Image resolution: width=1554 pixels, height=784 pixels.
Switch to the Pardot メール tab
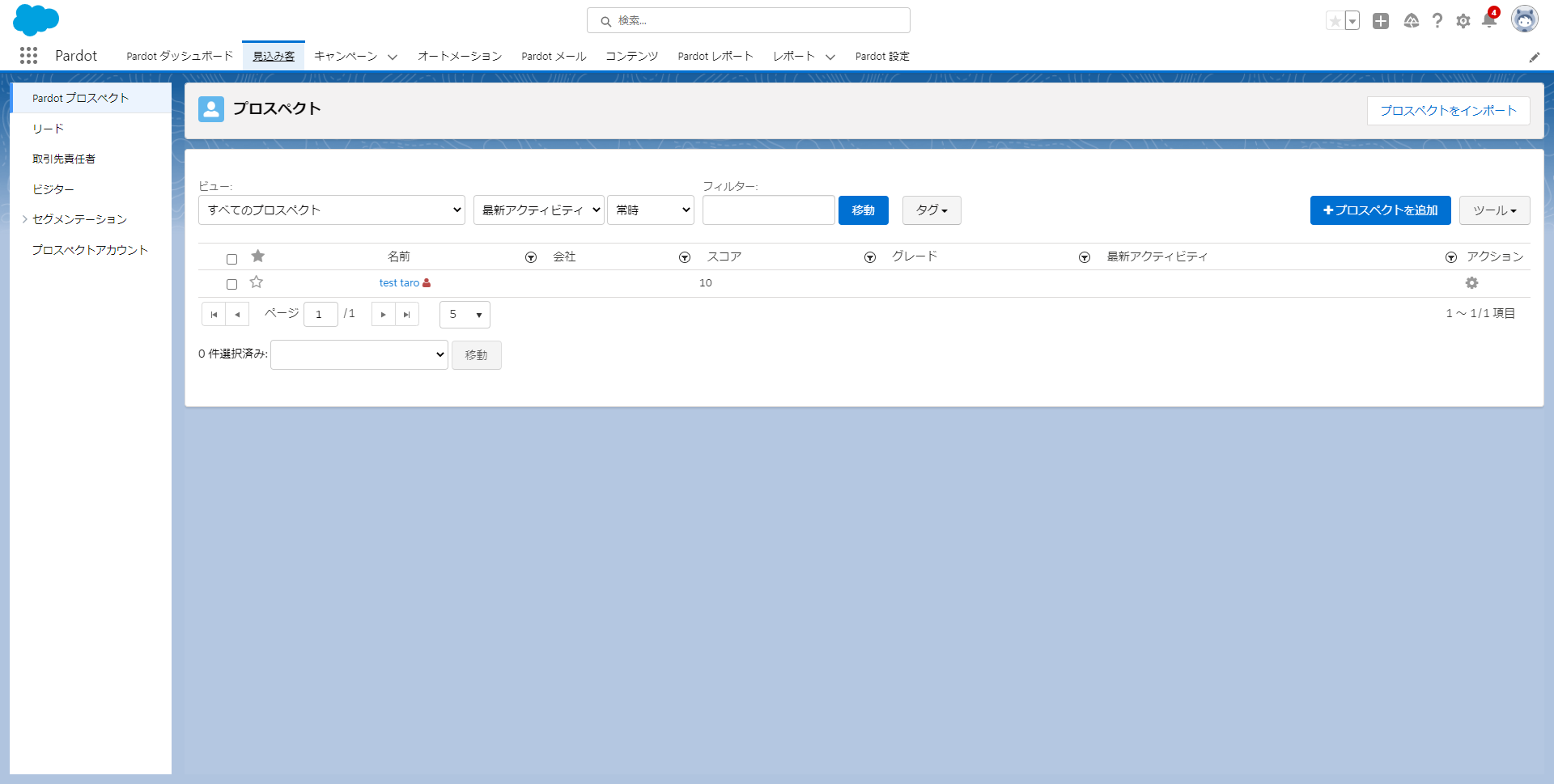(554, 56)
